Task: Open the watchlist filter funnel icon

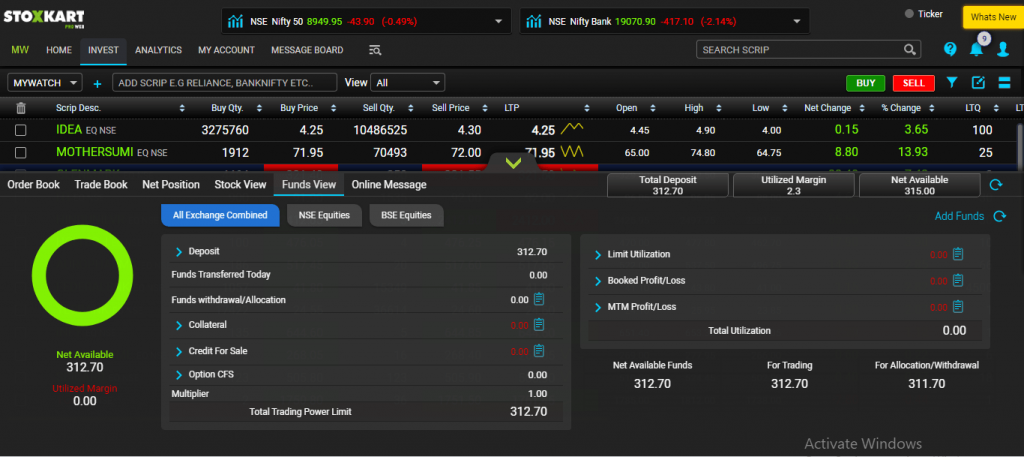Action: (x=952, y=82)
